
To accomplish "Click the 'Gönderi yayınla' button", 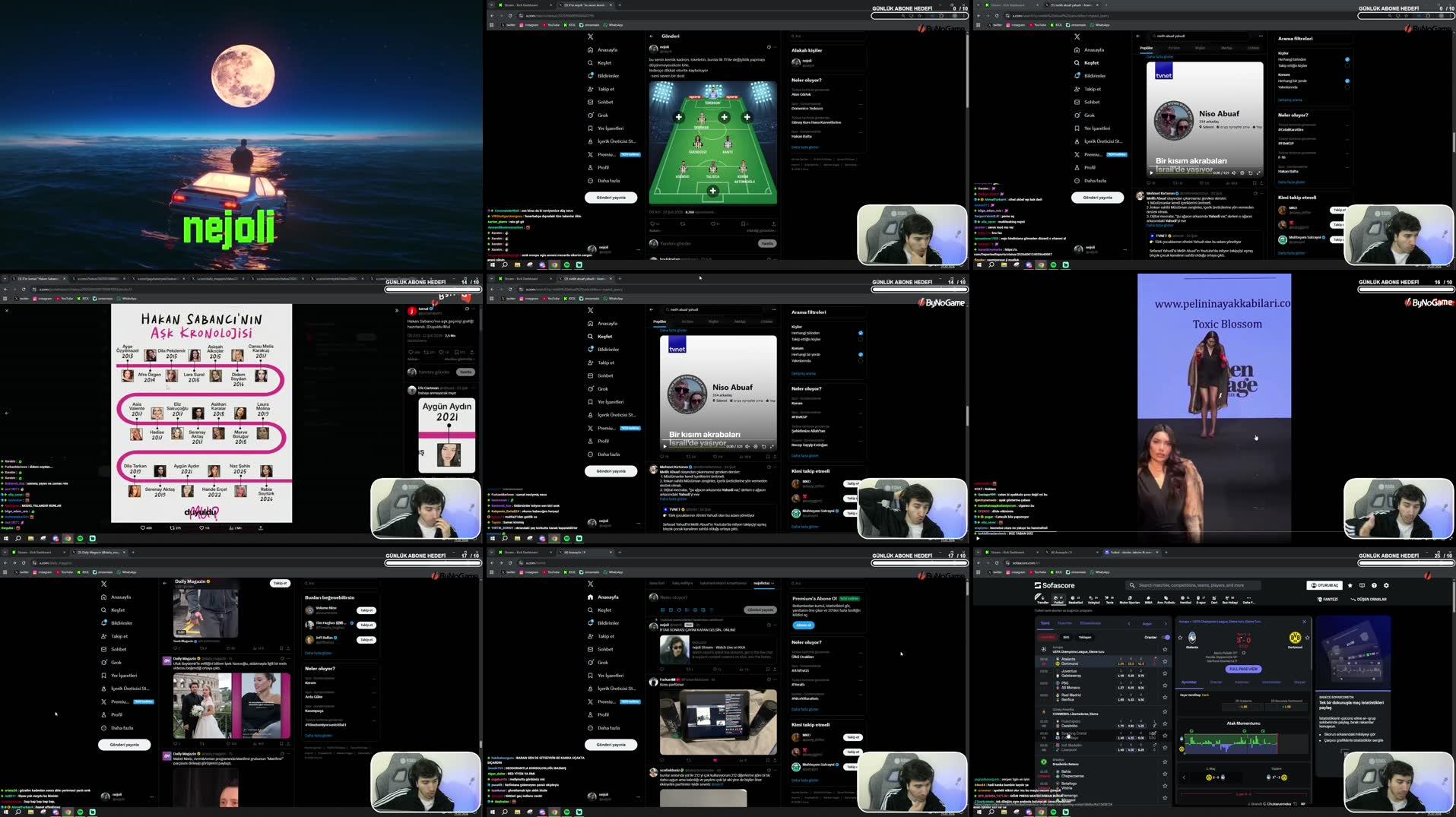I will 611,745.
